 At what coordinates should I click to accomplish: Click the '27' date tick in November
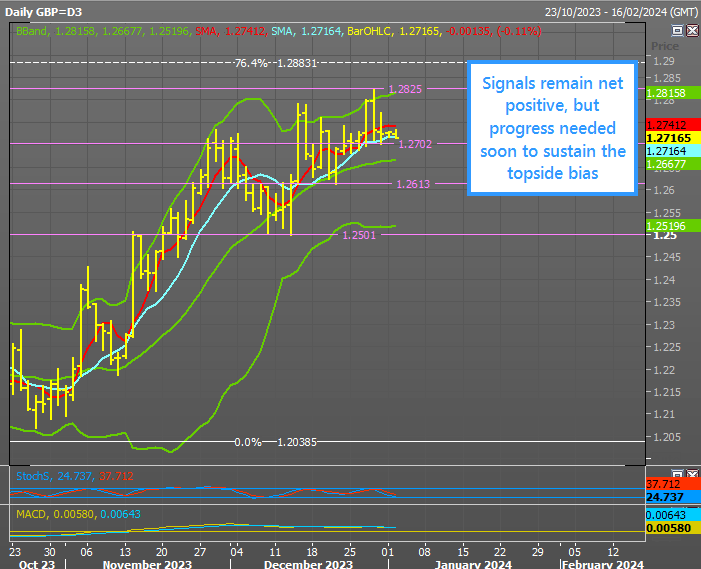click(200, 552)
